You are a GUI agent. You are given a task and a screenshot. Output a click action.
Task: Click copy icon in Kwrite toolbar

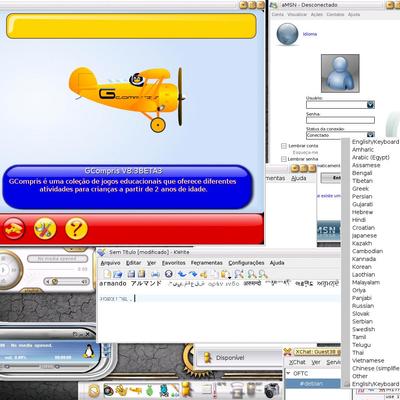[x=214, y=274]
